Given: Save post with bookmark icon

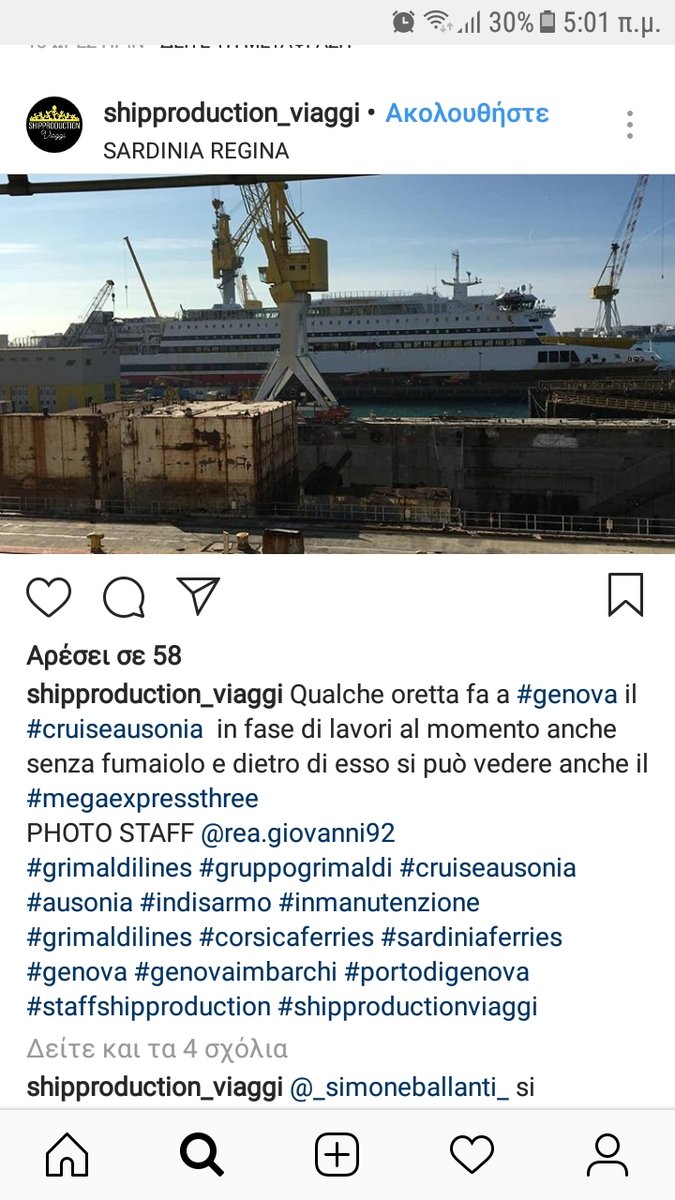Looking at the screenshot, I should click(x=626, y=595).
